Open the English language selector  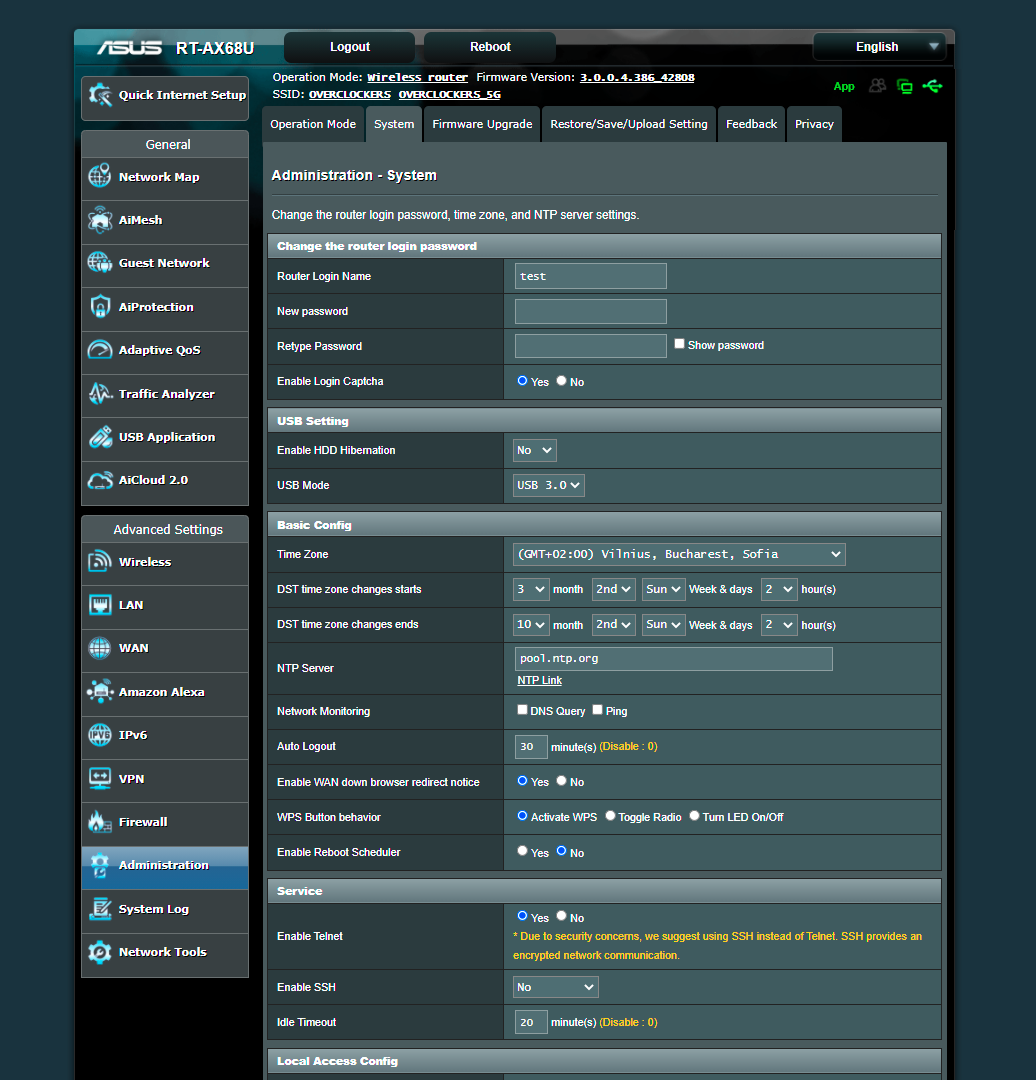pos(878,47)
